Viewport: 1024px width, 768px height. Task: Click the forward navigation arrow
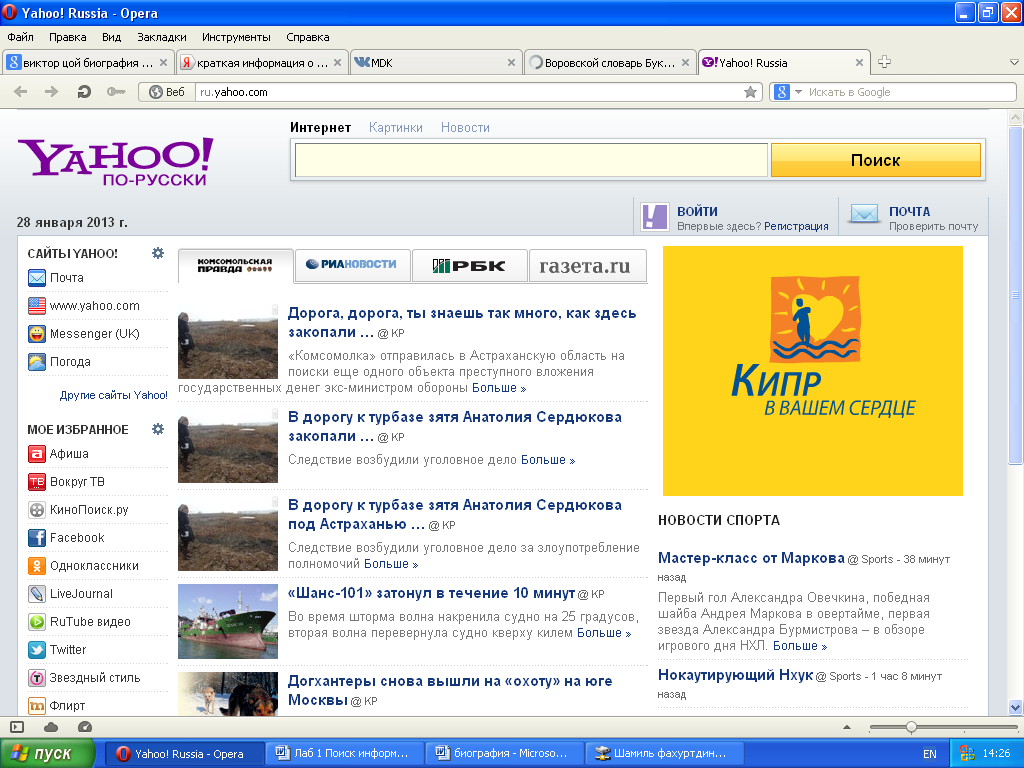[x=52, y=92]
